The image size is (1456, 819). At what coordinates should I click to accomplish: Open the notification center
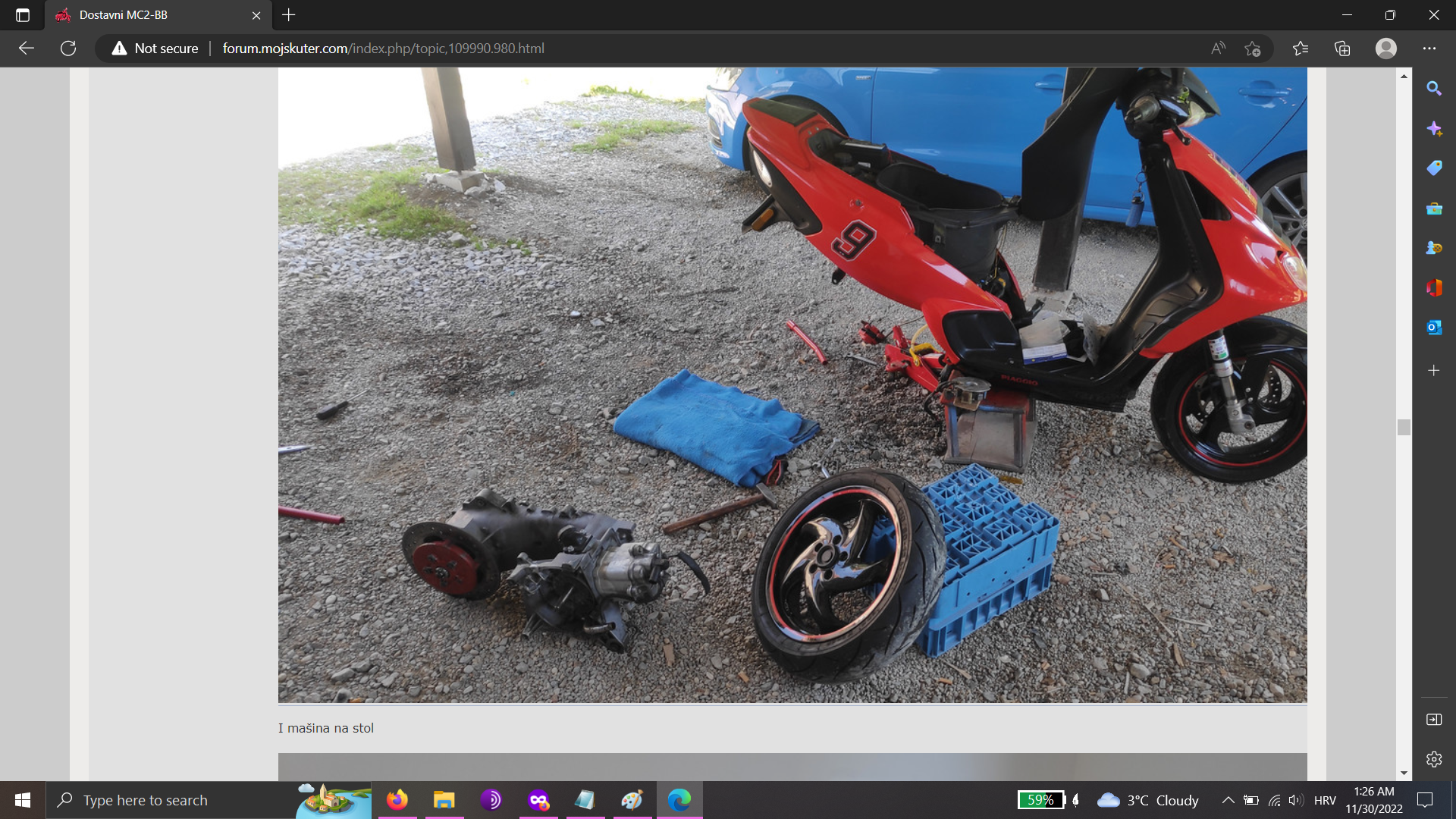tap(1425, 800)
